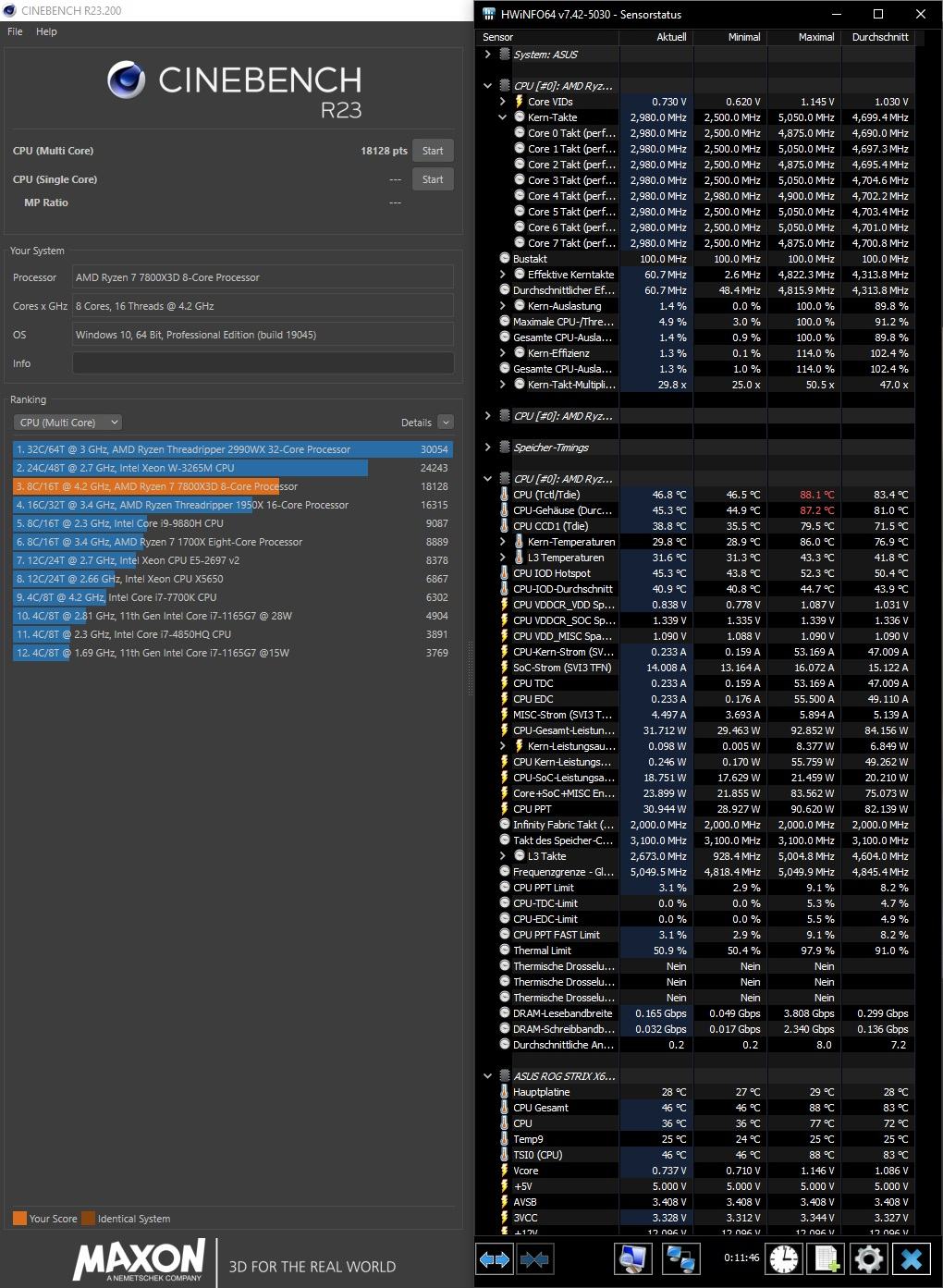Click the Thermal Limit gauge icon
Viewport: 943px width, 1288px height.
(x=505, y=951)
